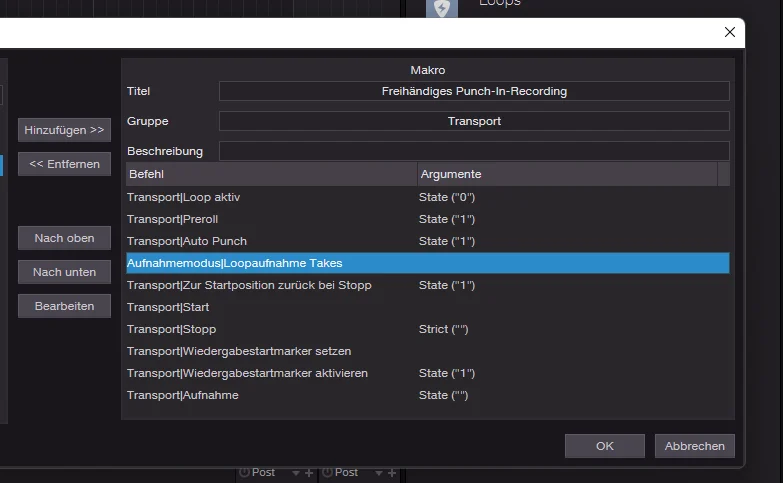Image resolution: width=783 pixels, height=483 pixels.
Task: Click State ("") argument of Aufnahme
Action: point(443,395)
